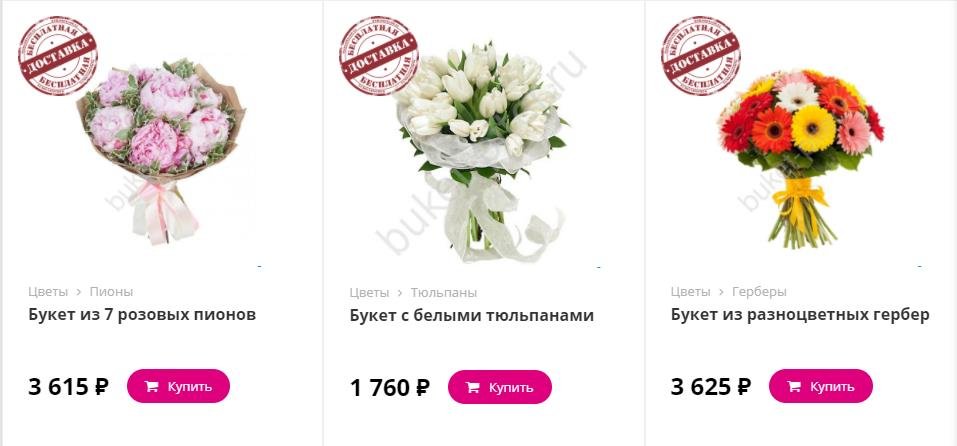Buy the bouquet priced 1 760 ₽
This screenshot has width=957, height=446.
(500, 387)
